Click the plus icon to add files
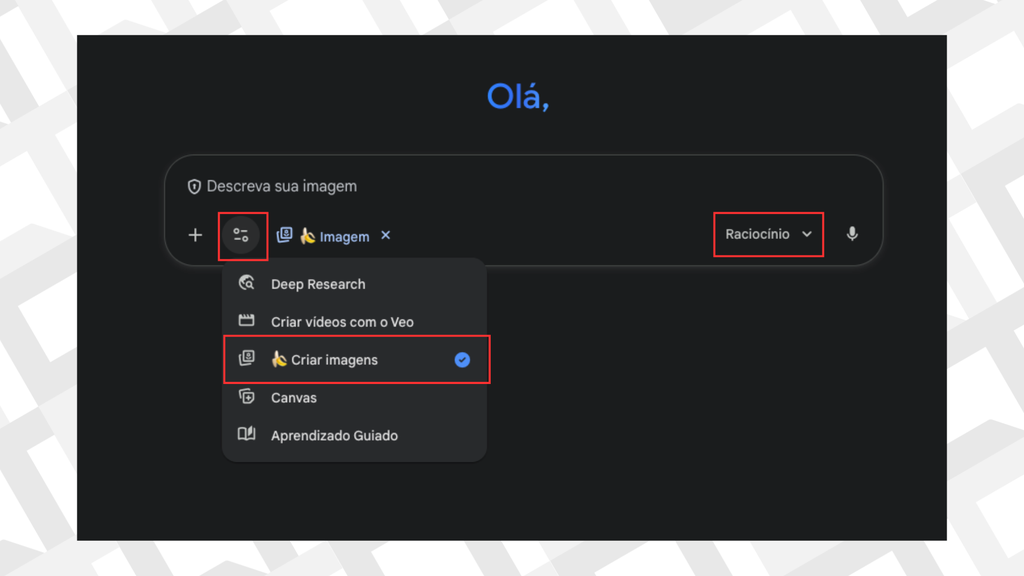Screen dimensions: 1024x576 (x=195, y=235)
